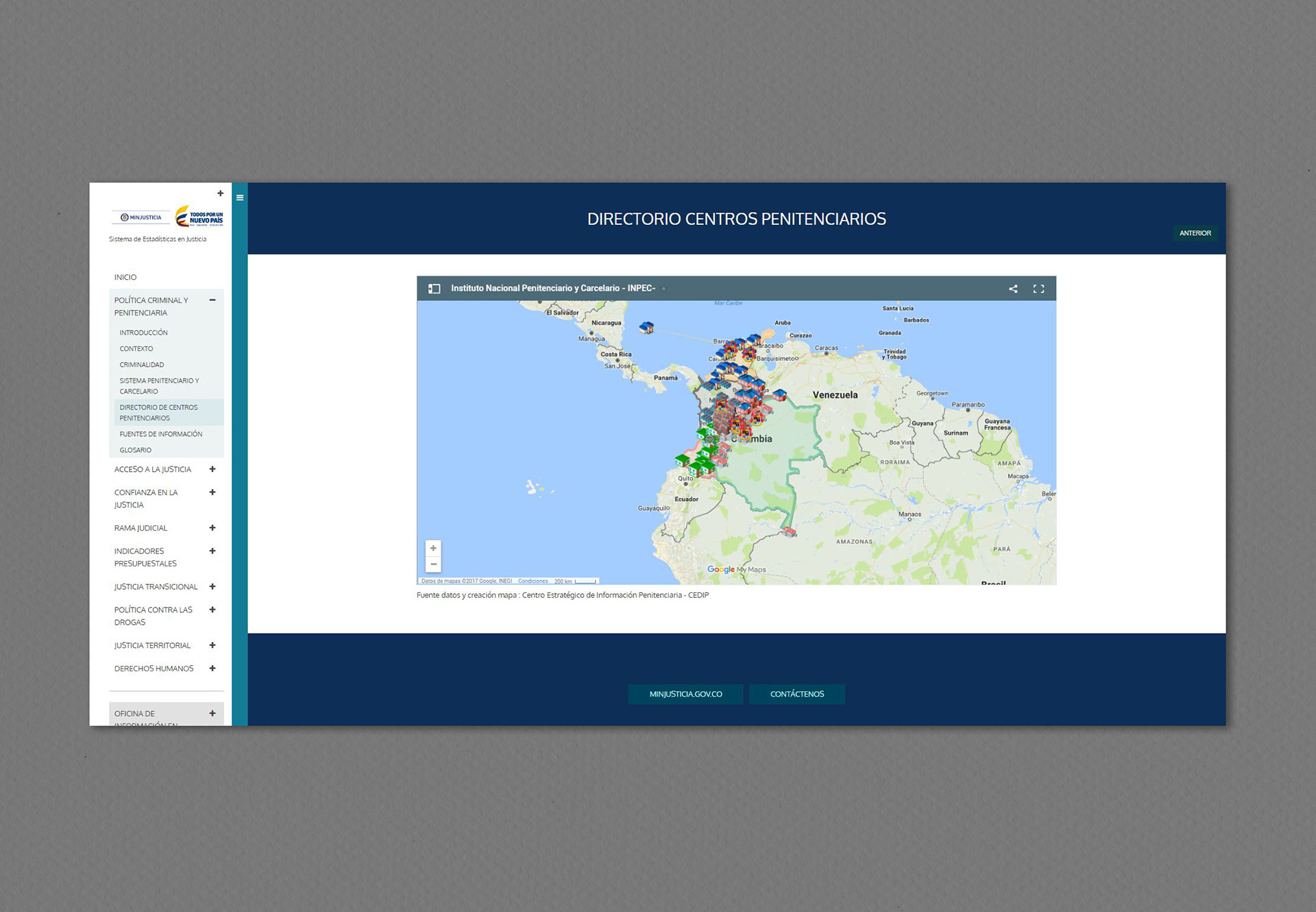Screen dimensions: 1316x912
Task: Open the map in fullscreen view
Action: click(1038, 289)
